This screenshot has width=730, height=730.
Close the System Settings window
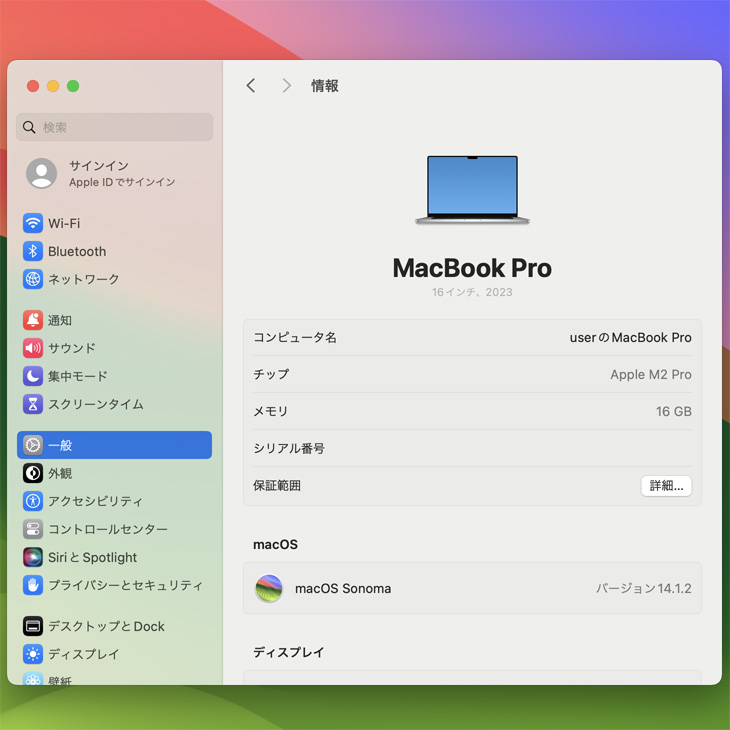[33, 86]
